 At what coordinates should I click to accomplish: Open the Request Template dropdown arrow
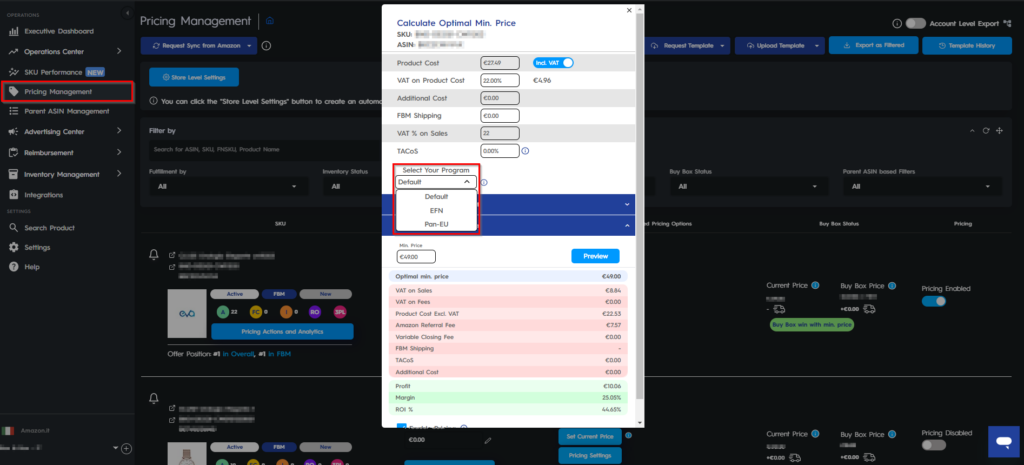point(722,46)
